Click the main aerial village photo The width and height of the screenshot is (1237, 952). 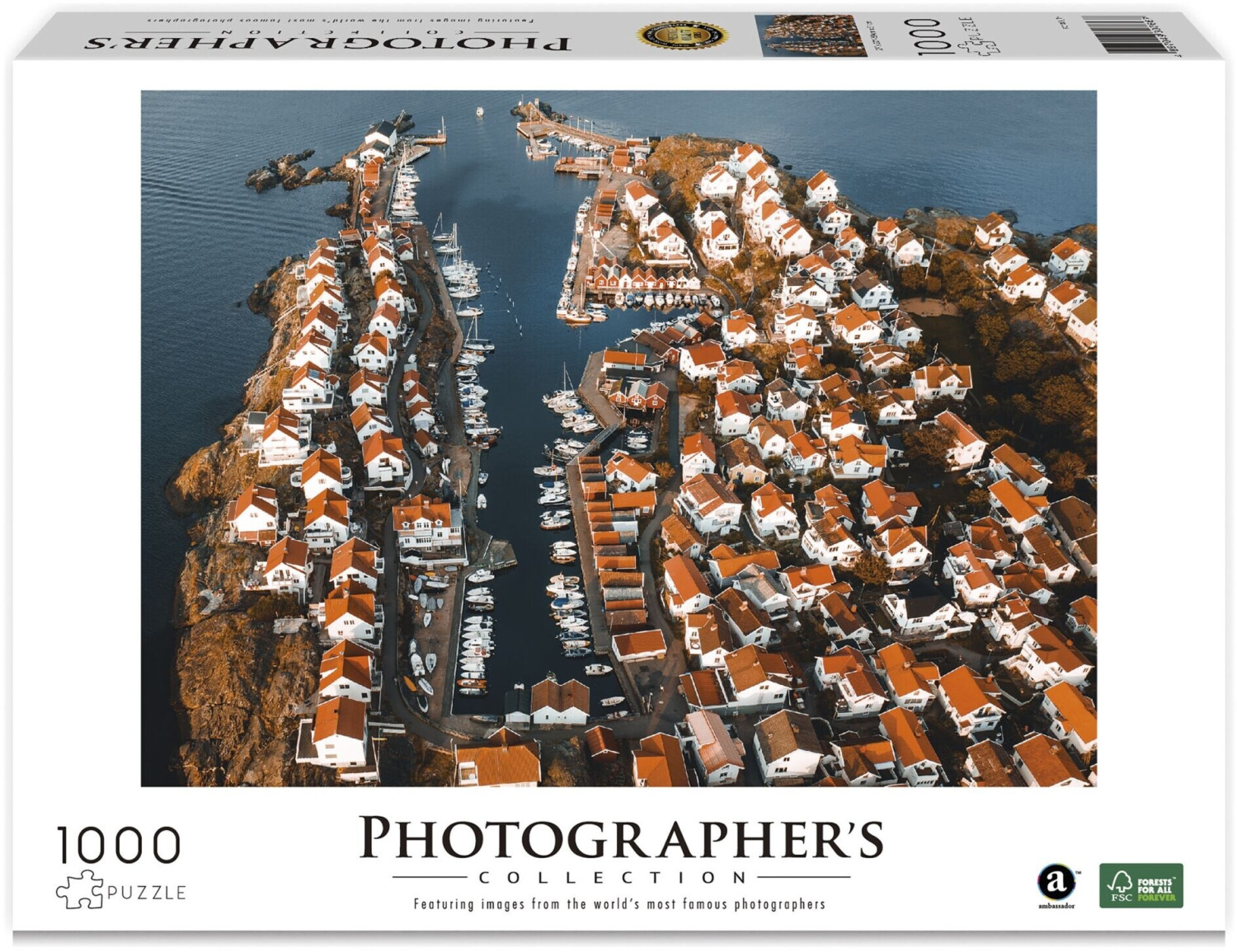click(x=618, y=438)
